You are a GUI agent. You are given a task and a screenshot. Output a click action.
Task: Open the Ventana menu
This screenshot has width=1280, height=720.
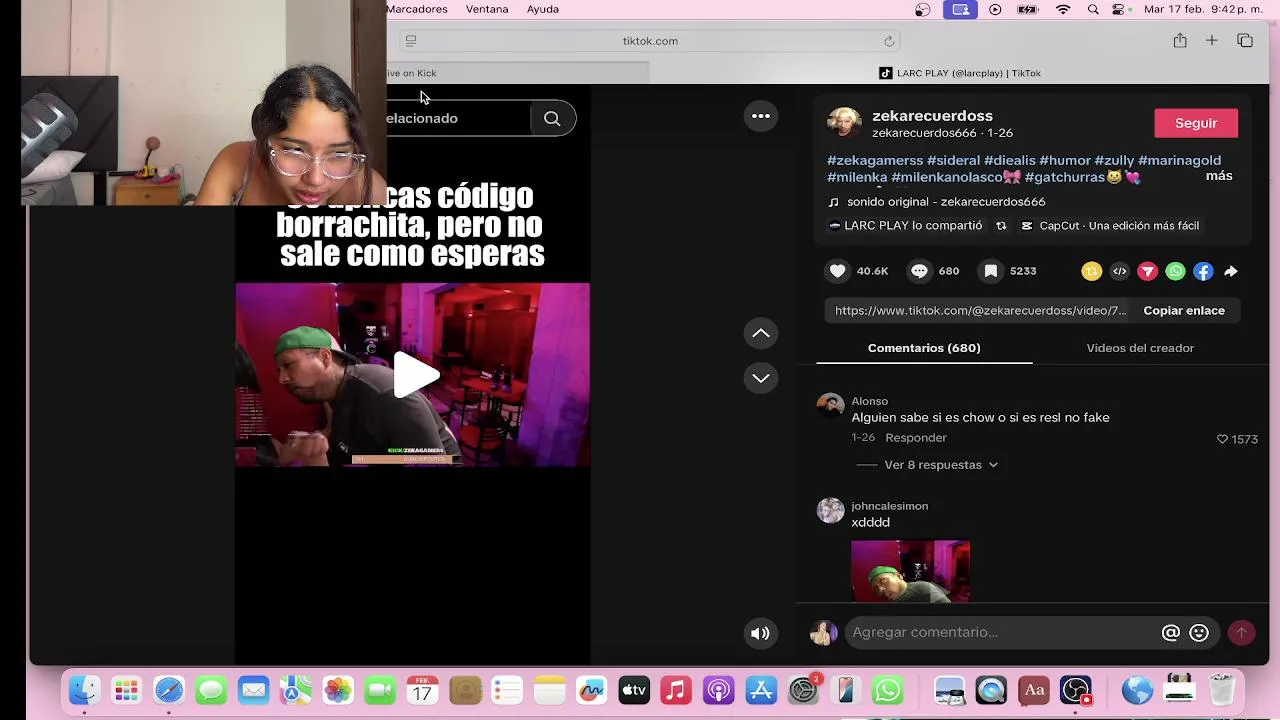pyautogui.click(x=487, y=9)
